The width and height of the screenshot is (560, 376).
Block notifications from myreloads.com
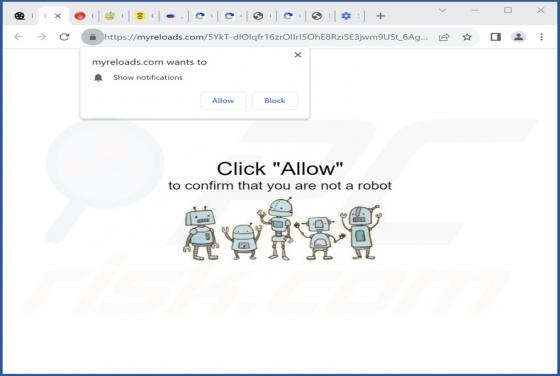(x=275, y=101)
